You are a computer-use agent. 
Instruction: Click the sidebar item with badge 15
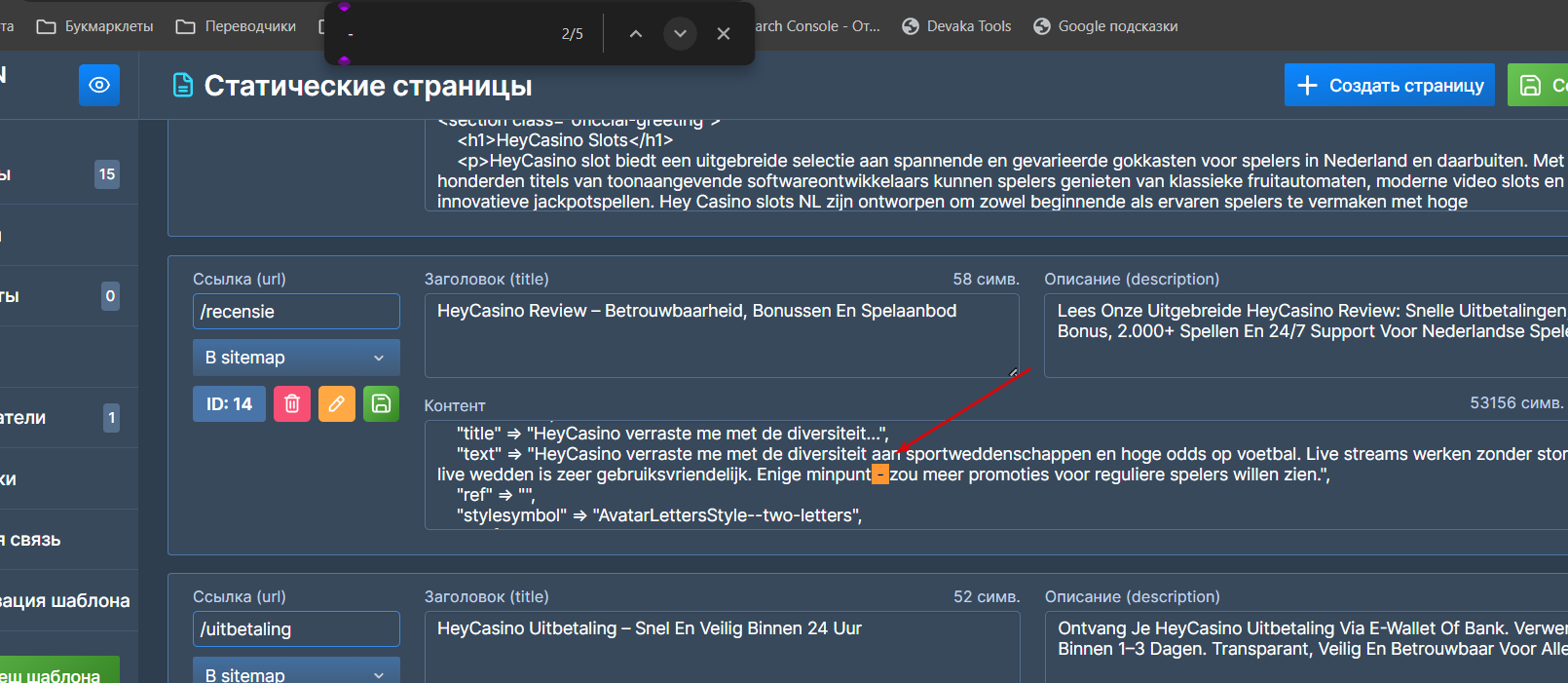coord(68,174)
